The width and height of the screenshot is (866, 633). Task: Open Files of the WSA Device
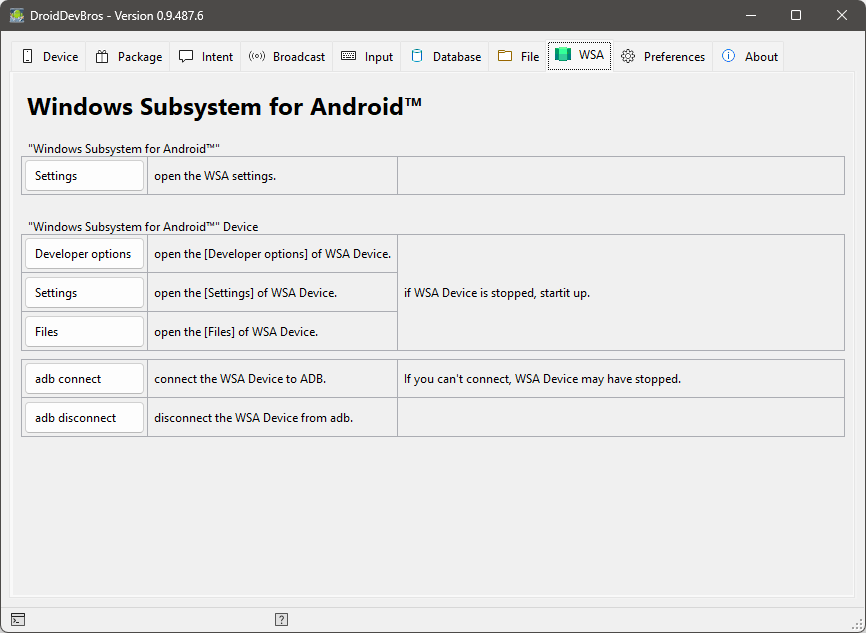click(x=85, y=332)
